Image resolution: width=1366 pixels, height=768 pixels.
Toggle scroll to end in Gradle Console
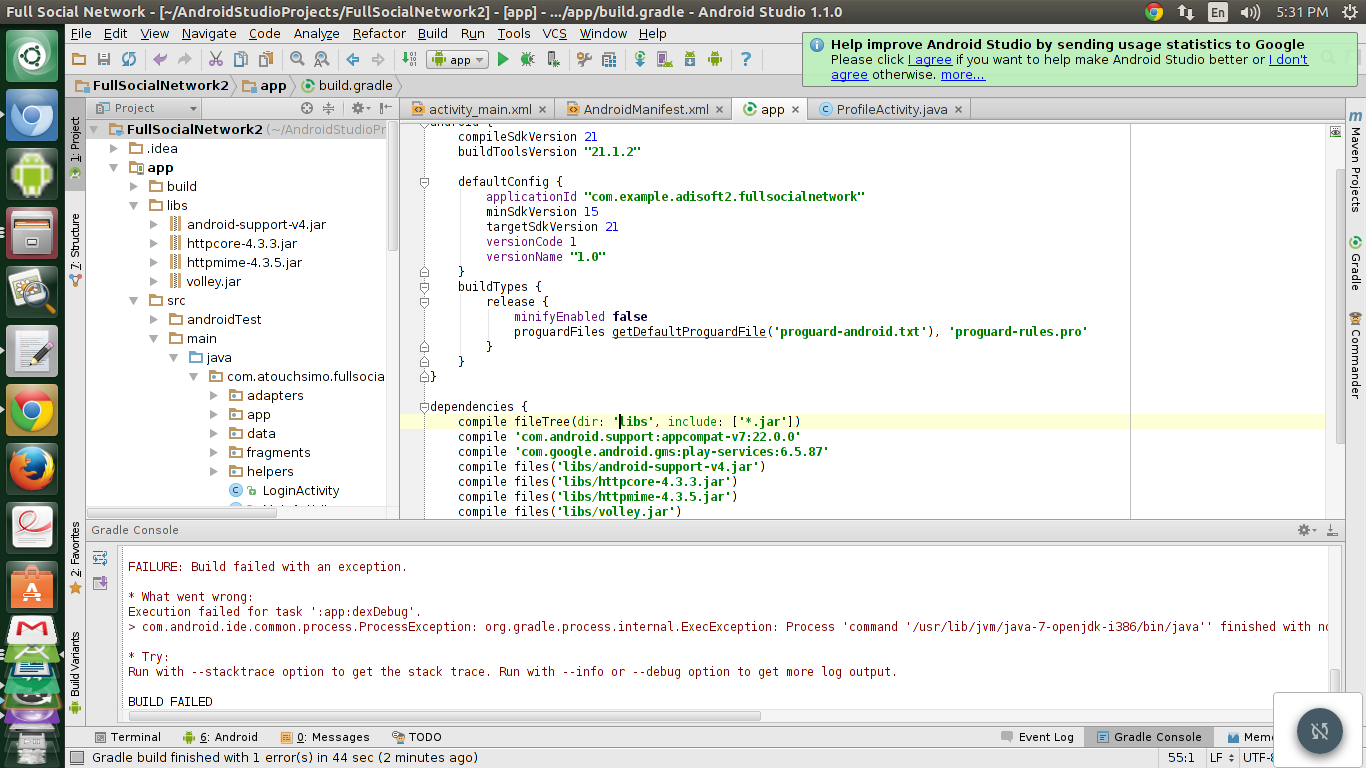click(99, 584)
